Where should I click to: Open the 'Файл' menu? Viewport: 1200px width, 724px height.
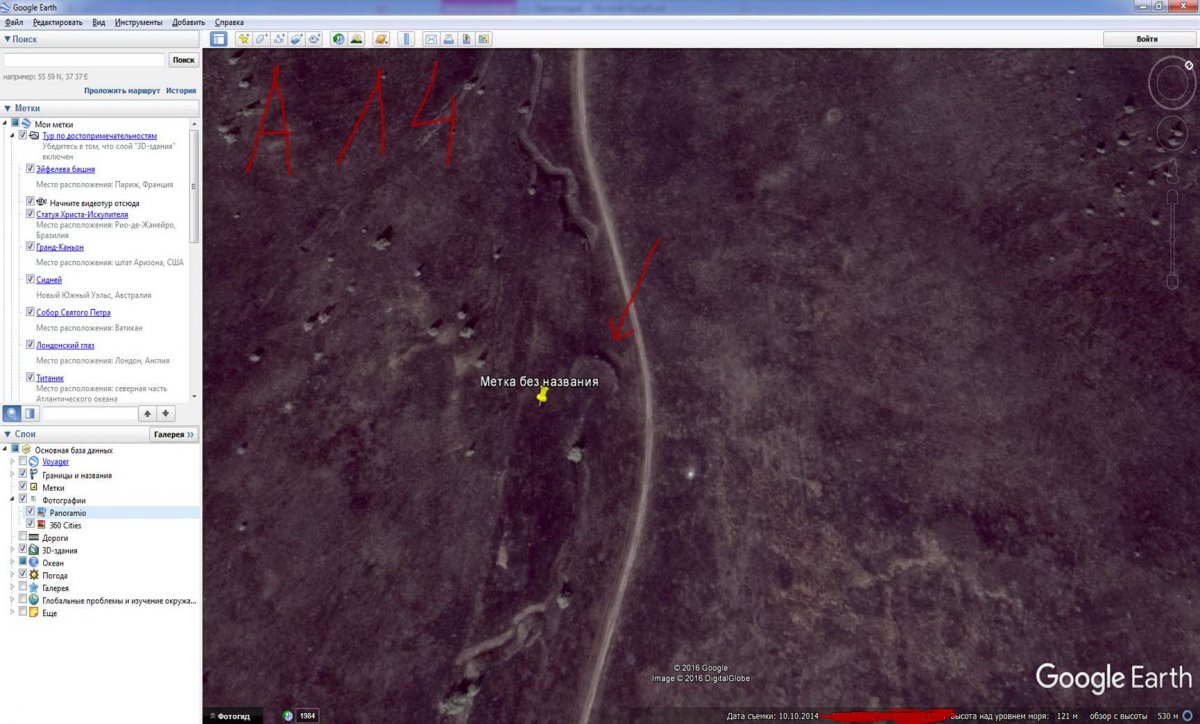[13, 22]
